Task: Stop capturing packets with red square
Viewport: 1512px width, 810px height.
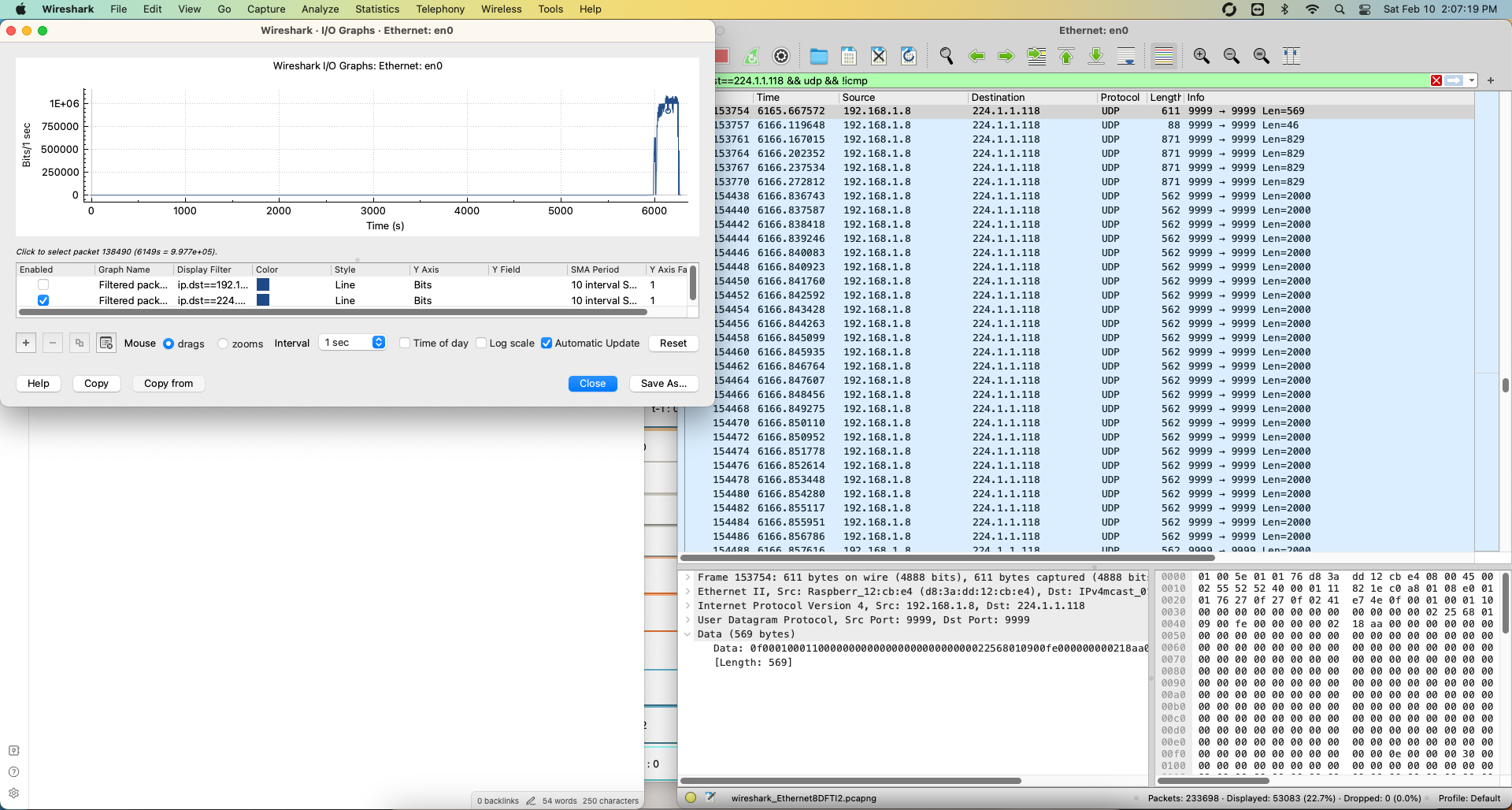Action: [x=721, y=56]
